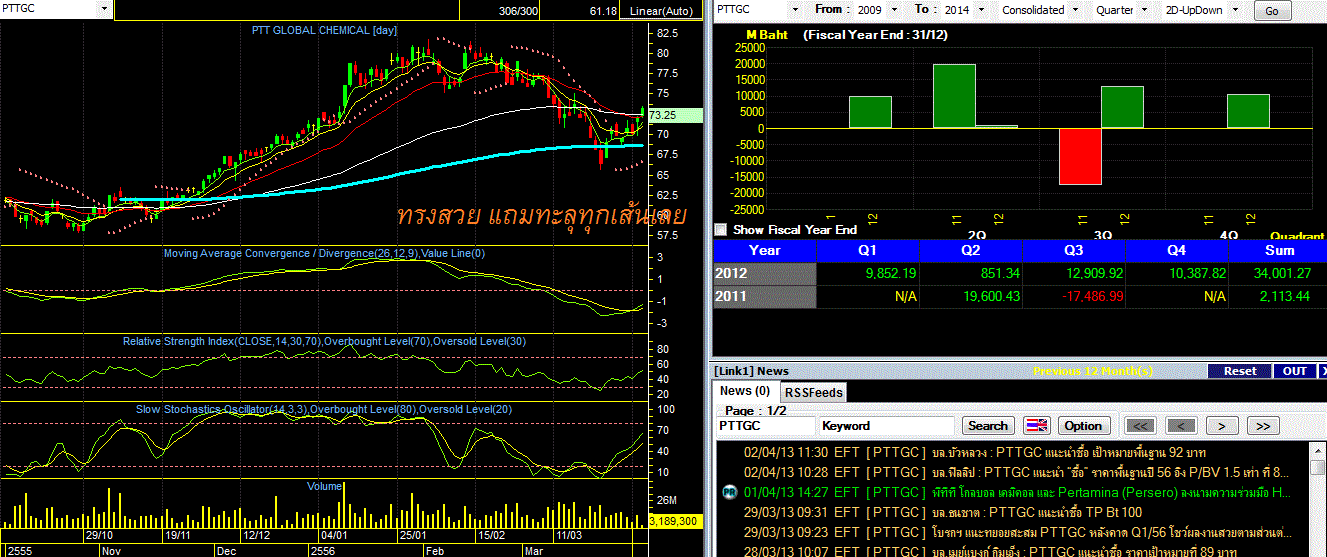Image resolution: width=1327 pixels, height=557 pixels.
Task: Open the From year 2009 dropdown
Action: point(896,9)
